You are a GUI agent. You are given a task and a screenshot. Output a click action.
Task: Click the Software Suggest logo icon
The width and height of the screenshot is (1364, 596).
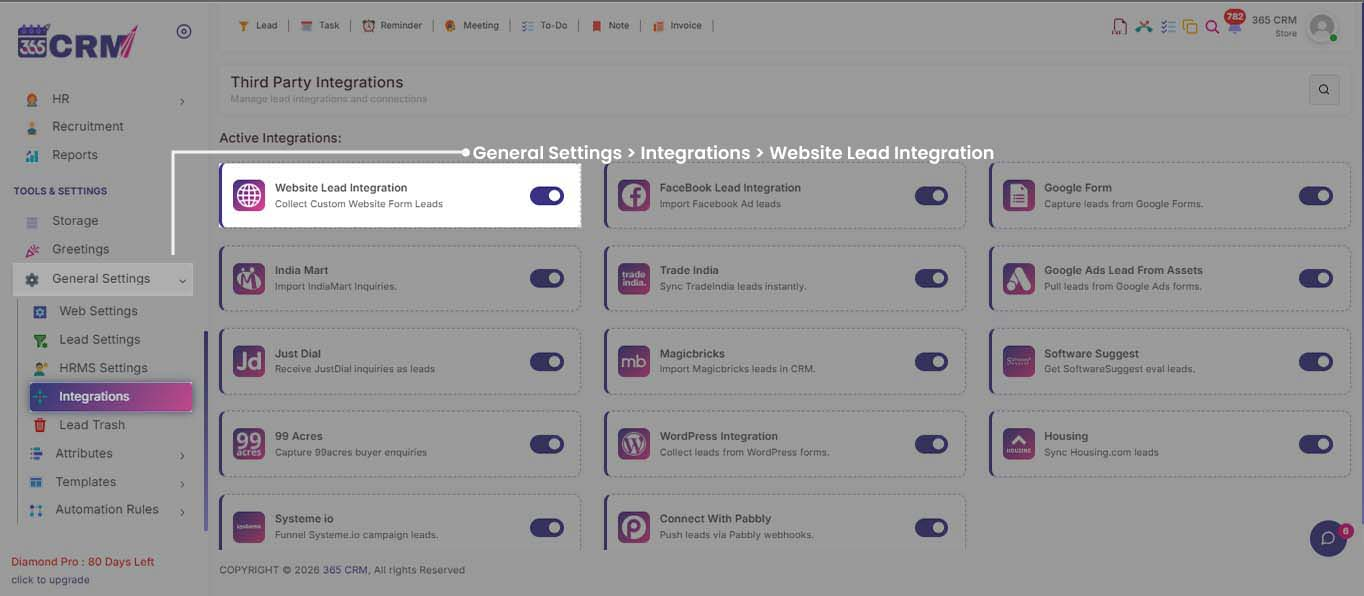point(1019,361)
